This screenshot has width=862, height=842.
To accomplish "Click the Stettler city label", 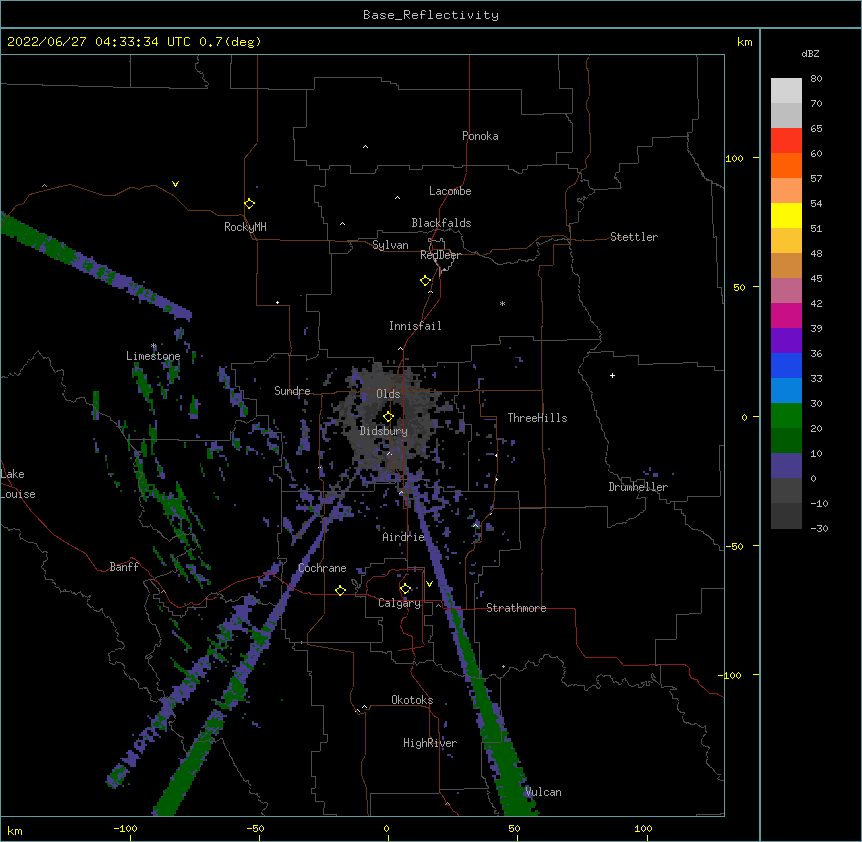I will coord(634,237).
